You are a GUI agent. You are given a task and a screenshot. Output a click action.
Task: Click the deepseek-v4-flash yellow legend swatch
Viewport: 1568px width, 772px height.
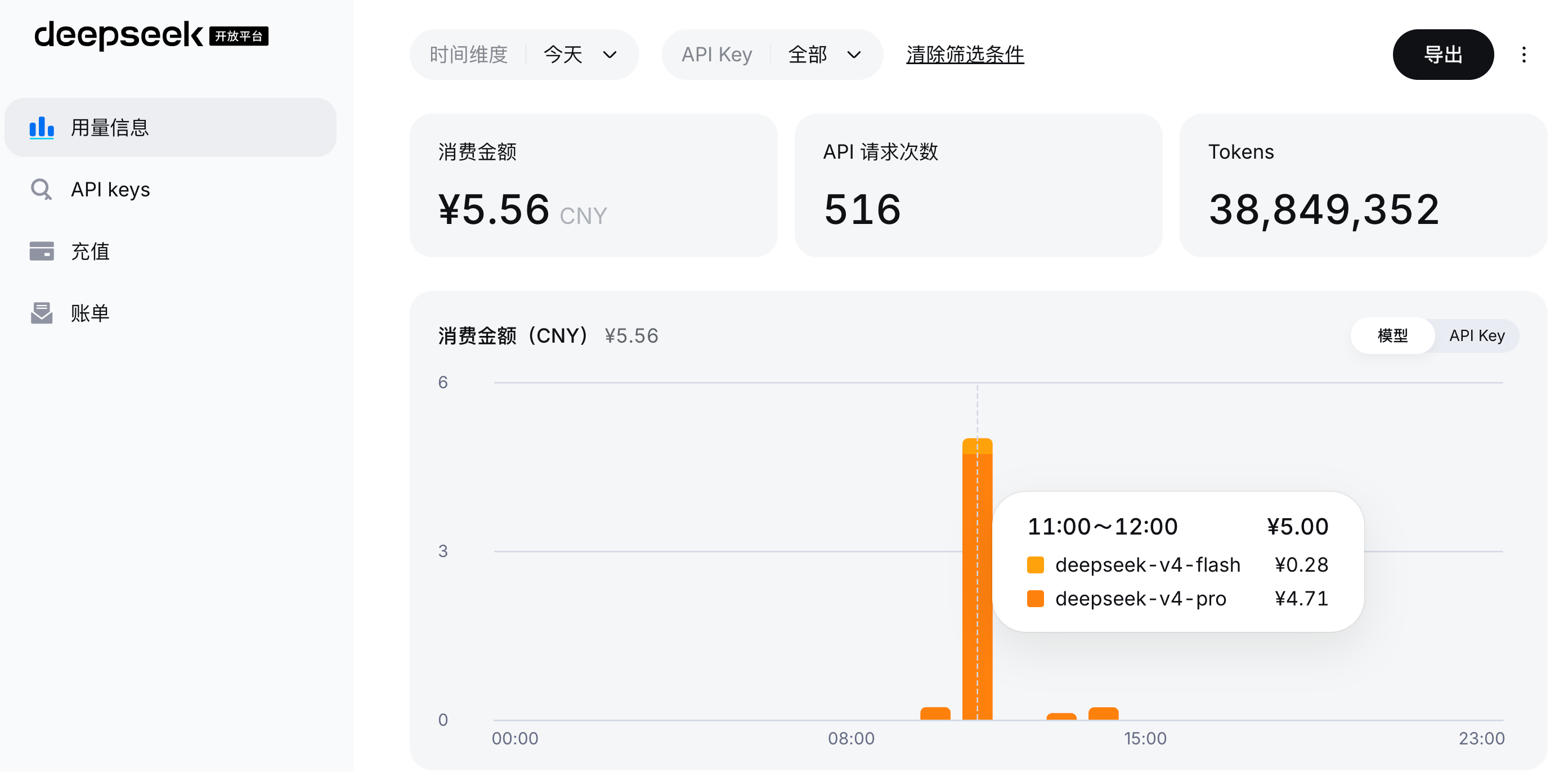point(1035,565)
